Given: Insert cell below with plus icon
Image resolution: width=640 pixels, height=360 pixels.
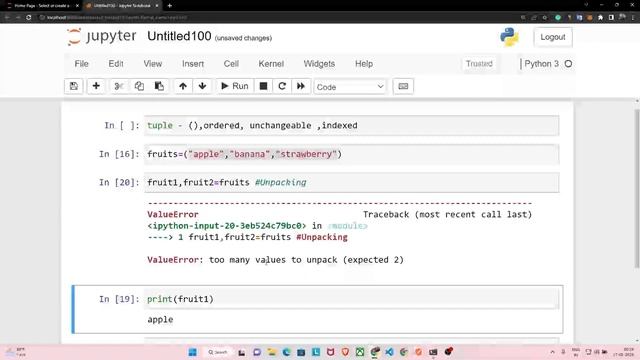Looking at the screenshot, I should (96, 86).
